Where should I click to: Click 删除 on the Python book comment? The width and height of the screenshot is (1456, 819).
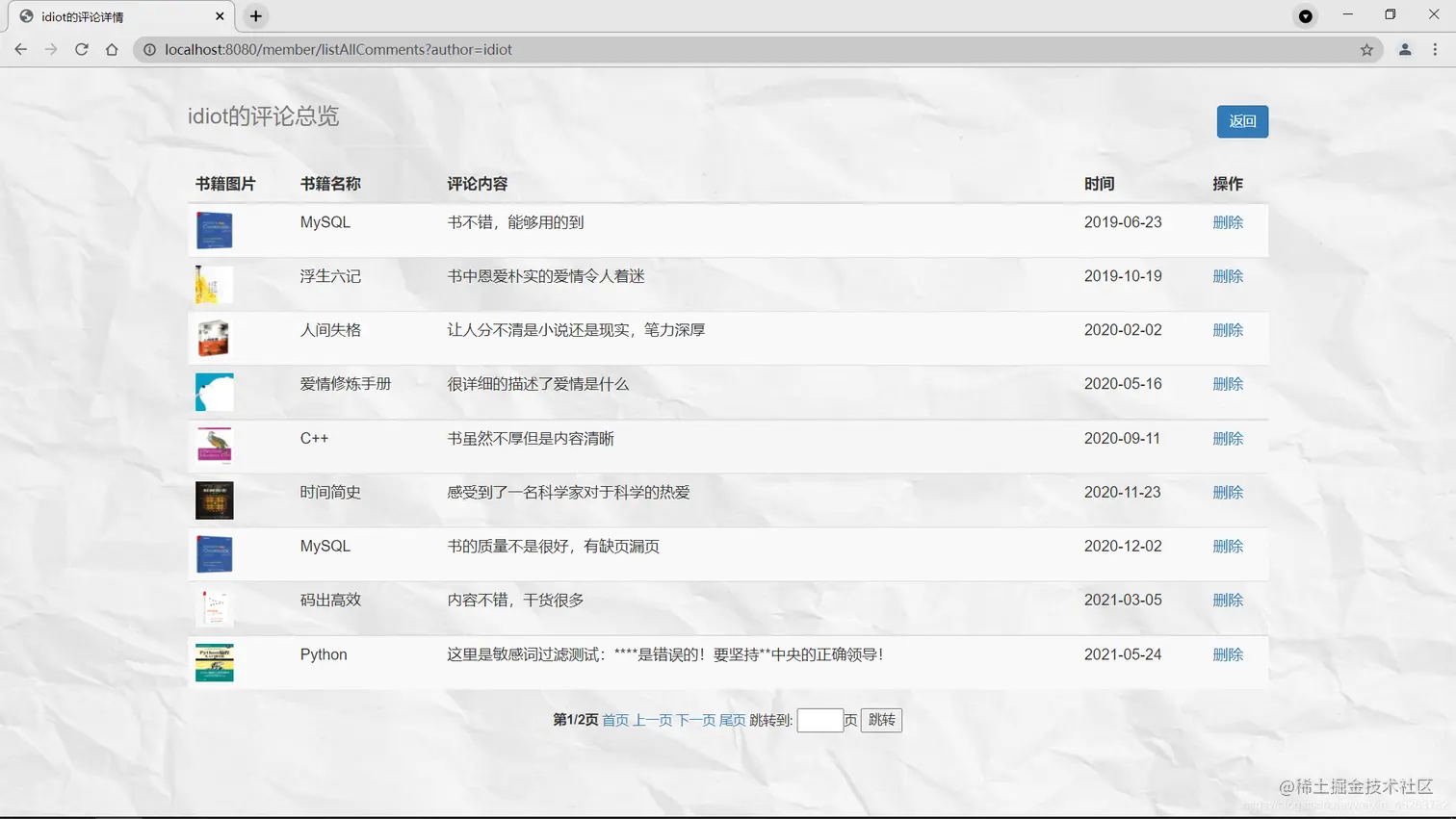click(1227, 654)
